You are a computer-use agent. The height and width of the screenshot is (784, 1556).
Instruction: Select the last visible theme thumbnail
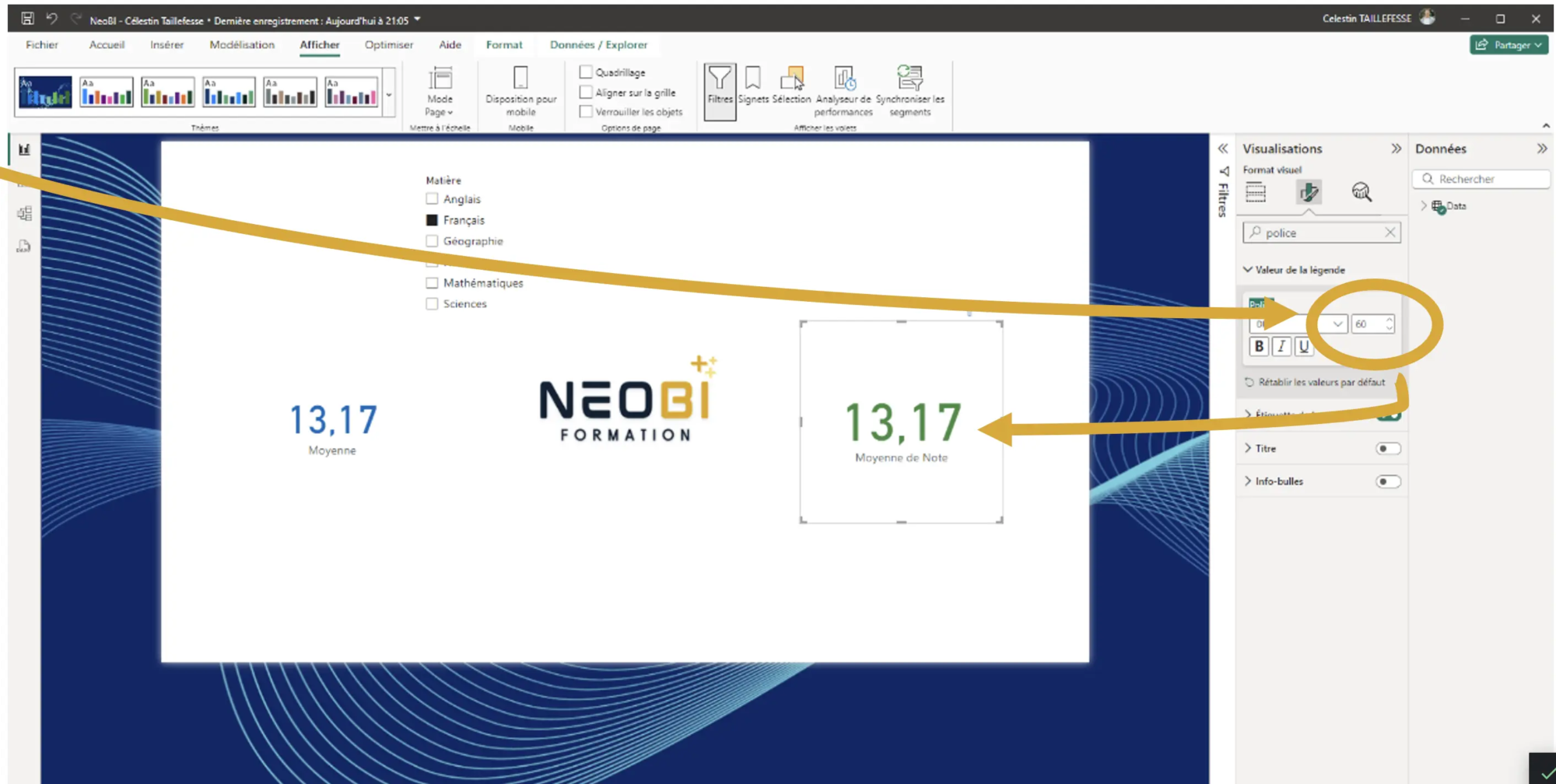pos(351,93)
